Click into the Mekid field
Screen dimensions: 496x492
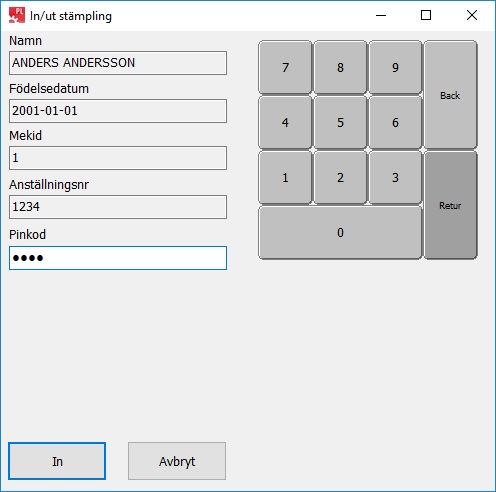click(118, 158)
